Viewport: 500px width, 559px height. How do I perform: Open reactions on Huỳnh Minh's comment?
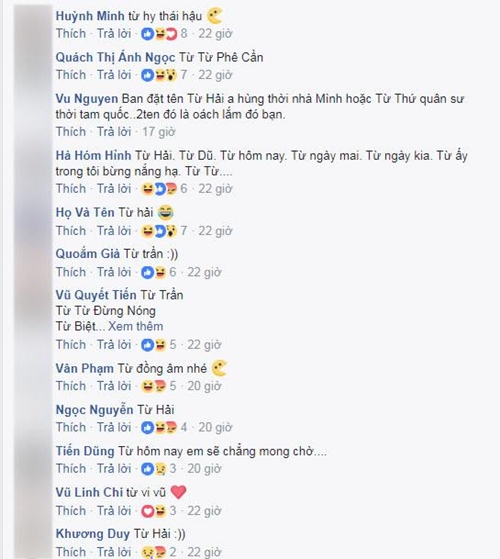[x=164, y=34]
